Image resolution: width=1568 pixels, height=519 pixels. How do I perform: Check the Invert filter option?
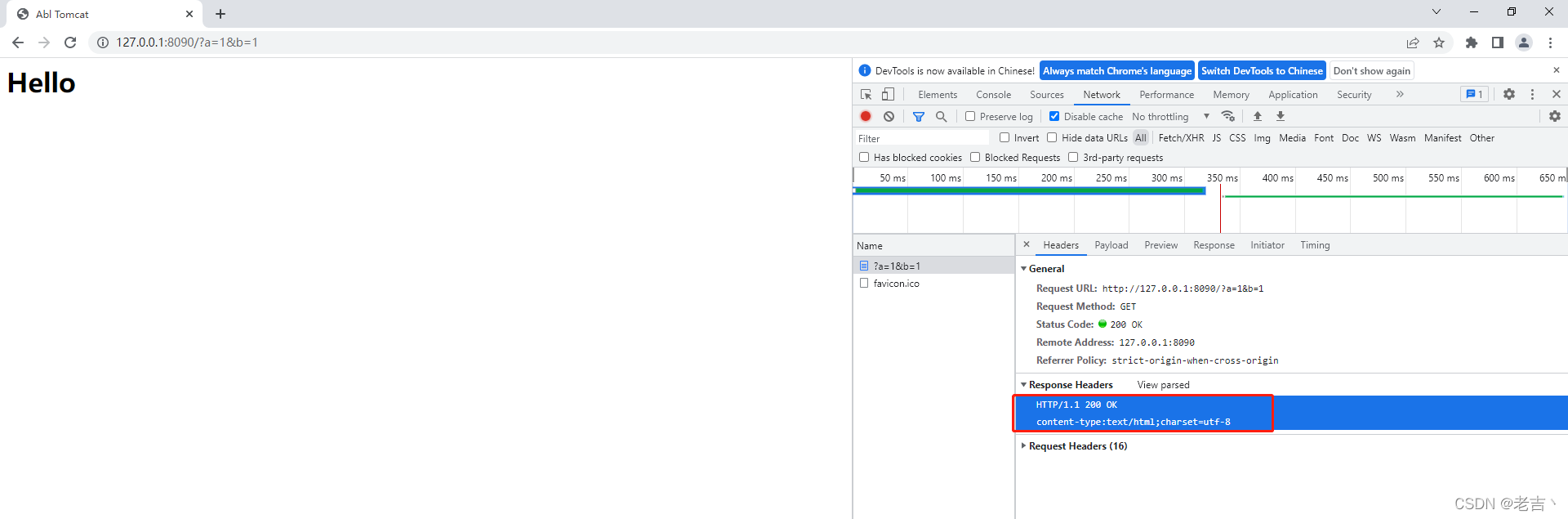1004,138
